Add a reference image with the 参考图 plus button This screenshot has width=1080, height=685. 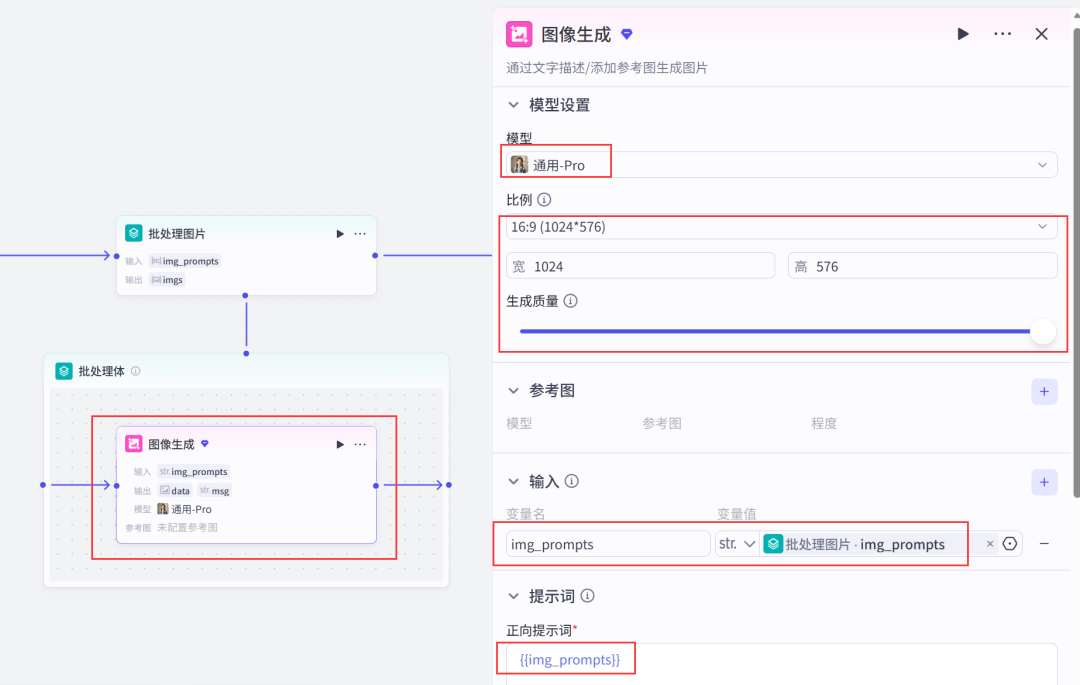pyautogui.click(x=1044, y=391)
